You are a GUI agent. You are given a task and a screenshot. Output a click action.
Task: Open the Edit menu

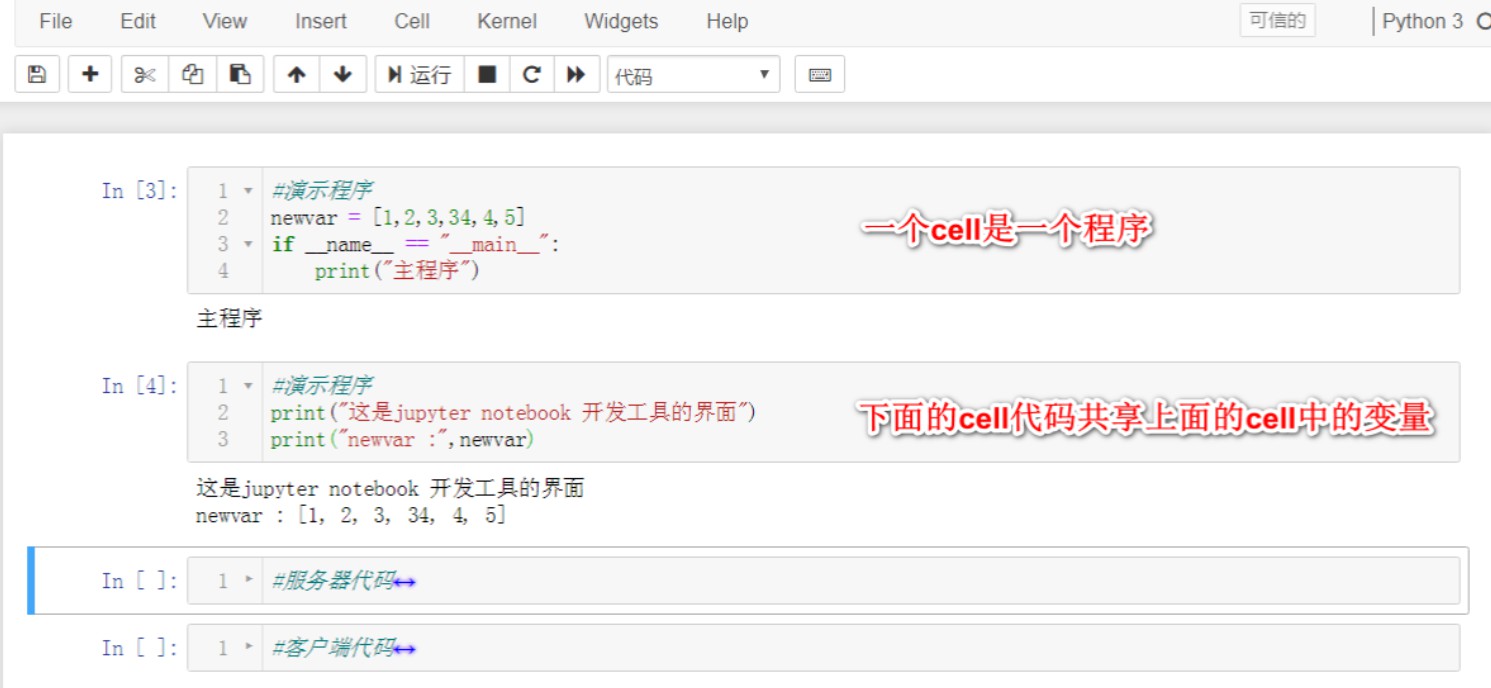click(x=138, y=21)
